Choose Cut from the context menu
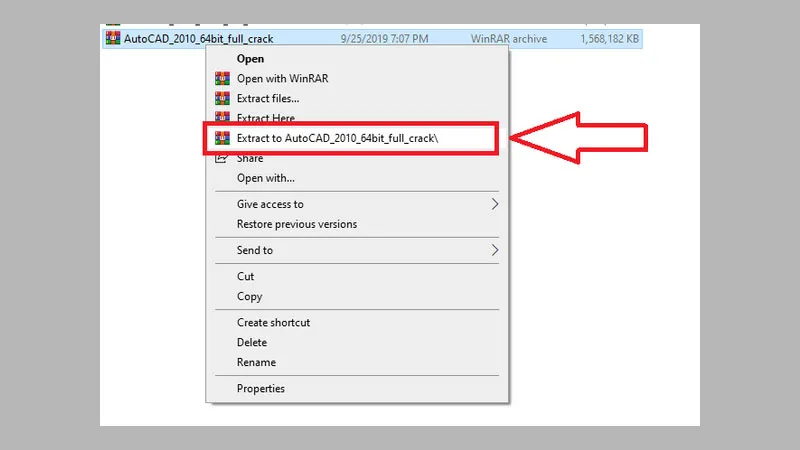The height and width of the screenshot is (450, 800). [x=245, y=277]
